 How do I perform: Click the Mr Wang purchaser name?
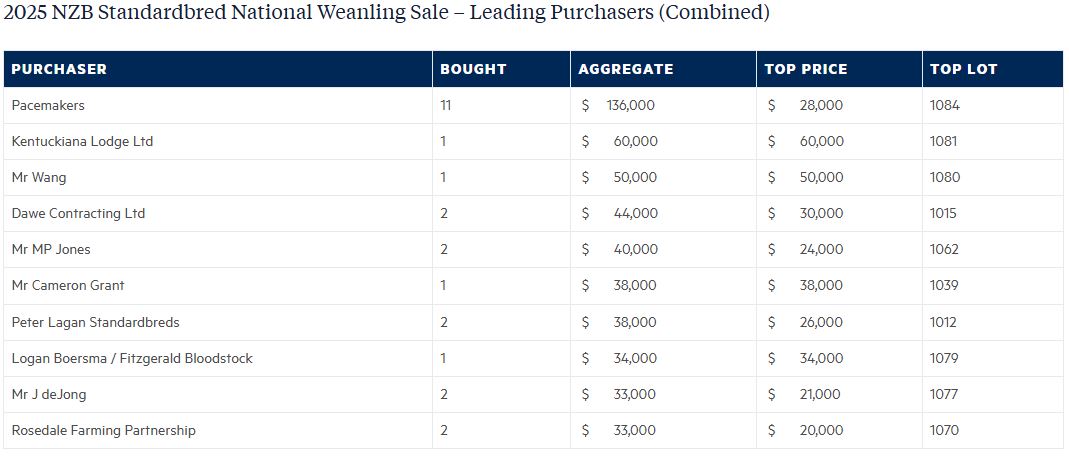point(39,177)
